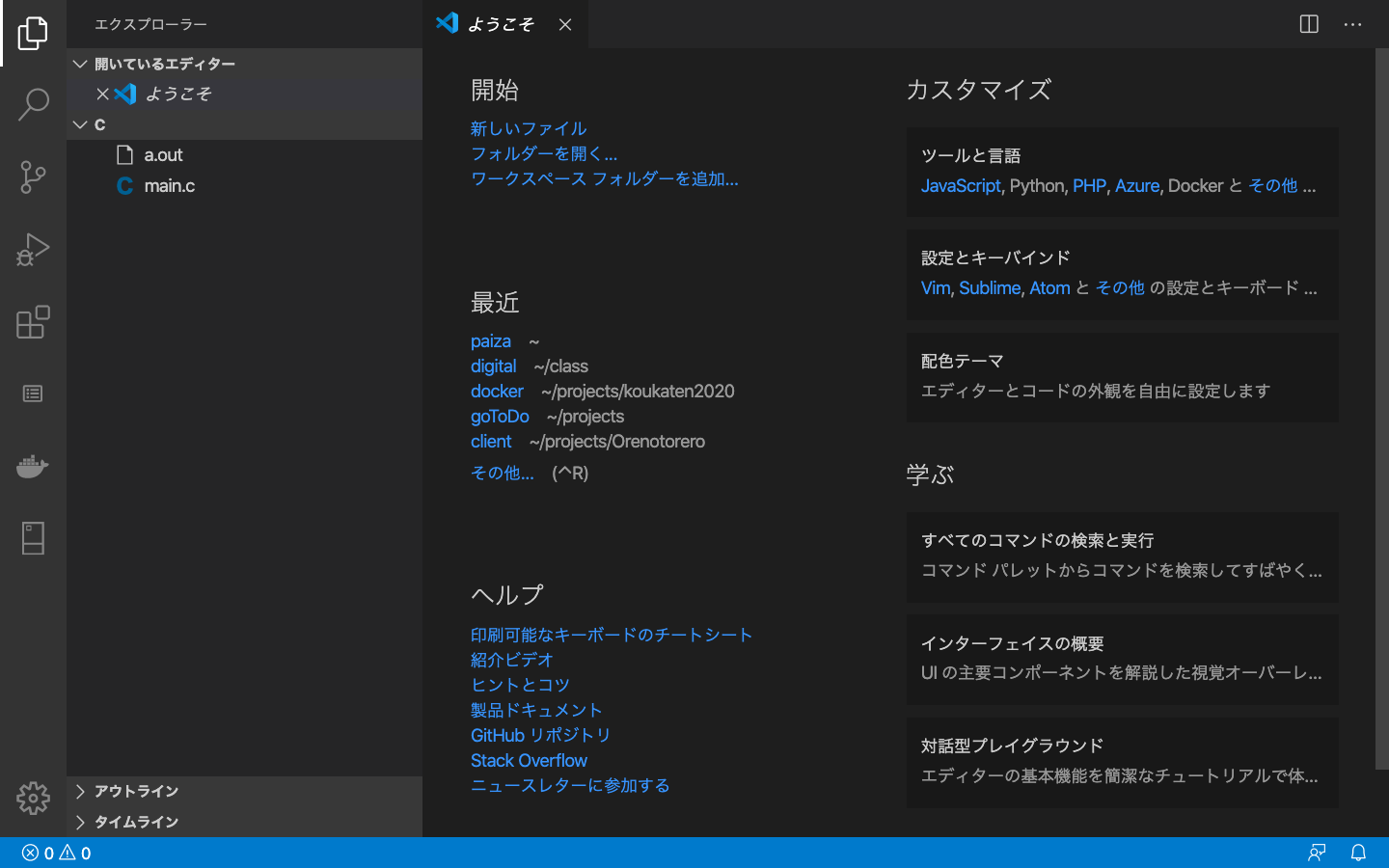Image resolution: width=1389 pixels, height=868 pixels.
Task: Open the Manage gear icon
Action: pyautogui.click(x=33, y=798)
